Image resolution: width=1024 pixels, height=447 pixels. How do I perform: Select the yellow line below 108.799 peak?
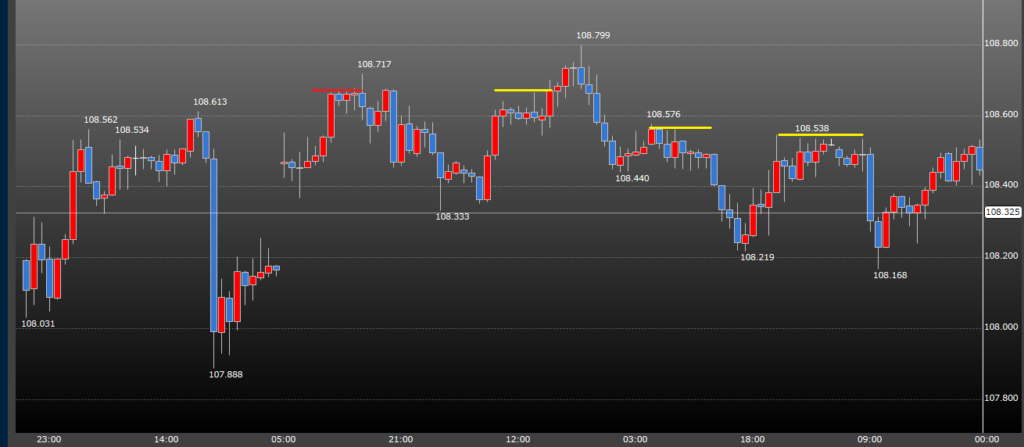pos(523,90)
